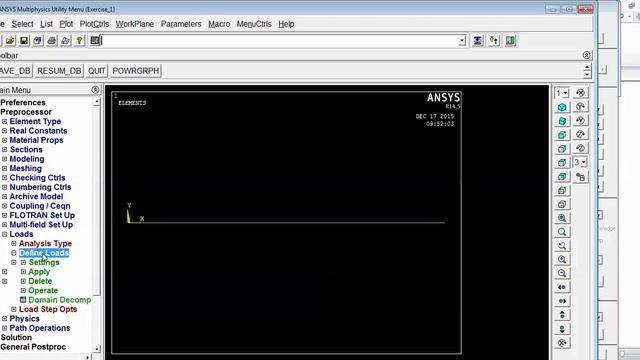
Task: Expand the Material Props tree node
Action: [4, 140]
